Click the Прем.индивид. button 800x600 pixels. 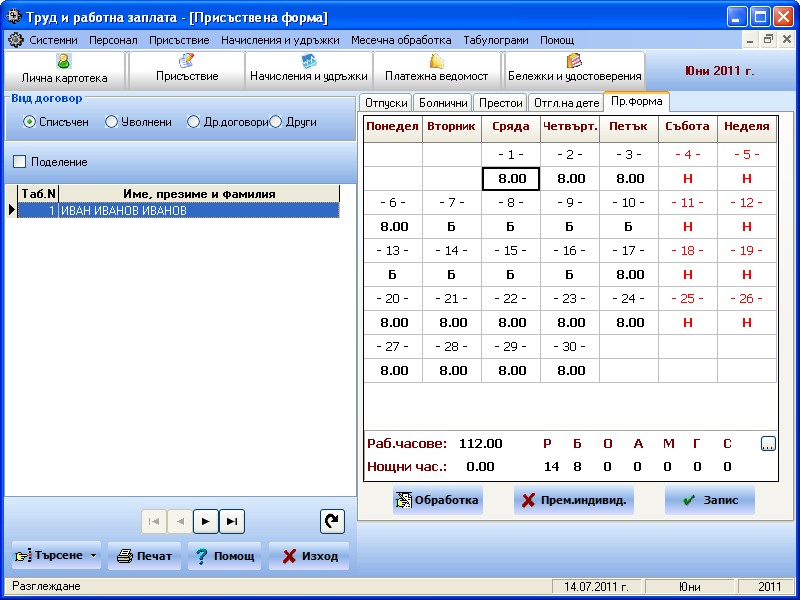[573, 500]
